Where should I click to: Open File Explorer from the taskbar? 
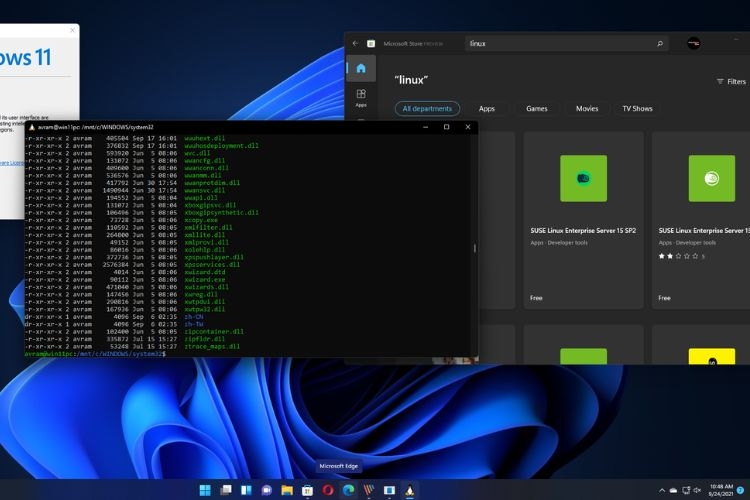coord(287,490)
